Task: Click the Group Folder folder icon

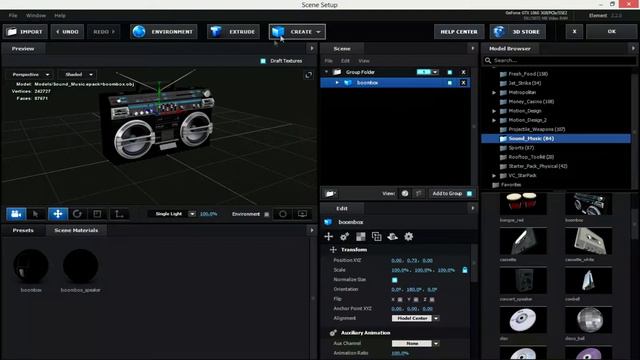Action: click(x=337, y=72)
